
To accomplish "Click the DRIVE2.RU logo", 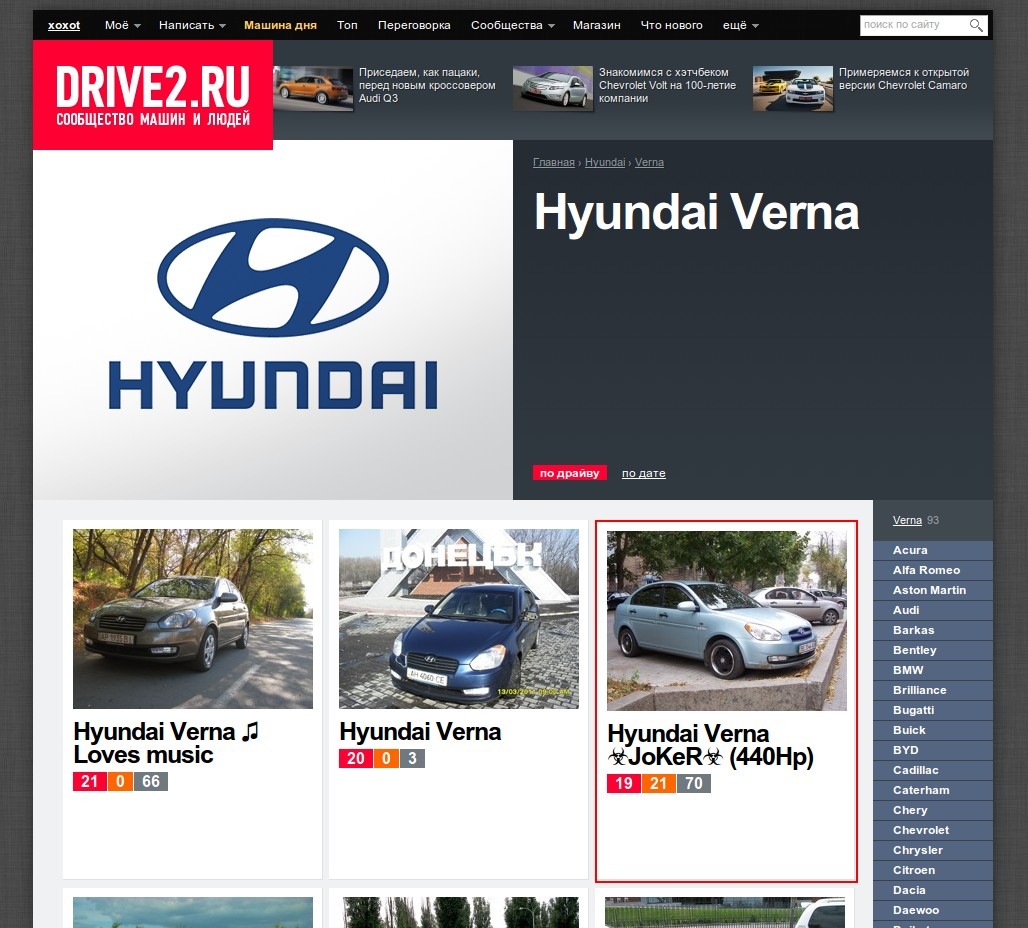I will click(x=153, y=94).
